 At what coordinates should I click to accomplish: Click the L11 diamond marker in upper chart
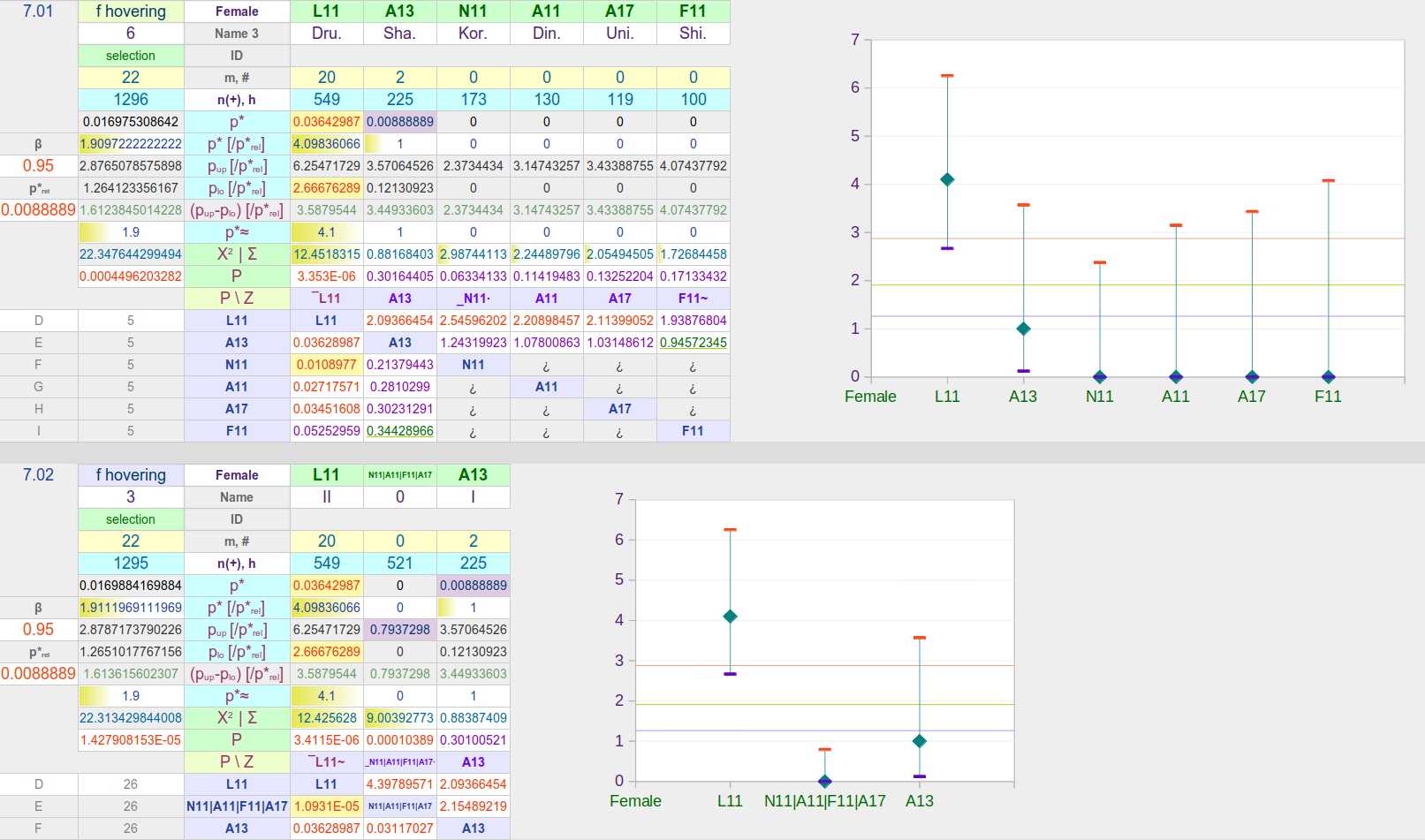tap(947, 179)
